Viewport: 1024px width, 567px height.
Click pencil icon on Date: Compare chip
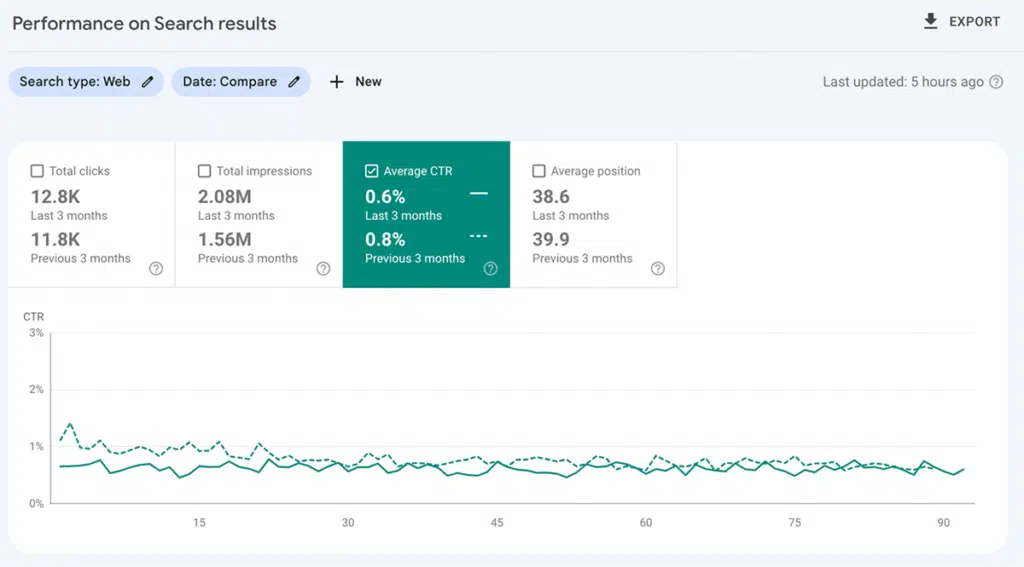(x=294, y=82)
